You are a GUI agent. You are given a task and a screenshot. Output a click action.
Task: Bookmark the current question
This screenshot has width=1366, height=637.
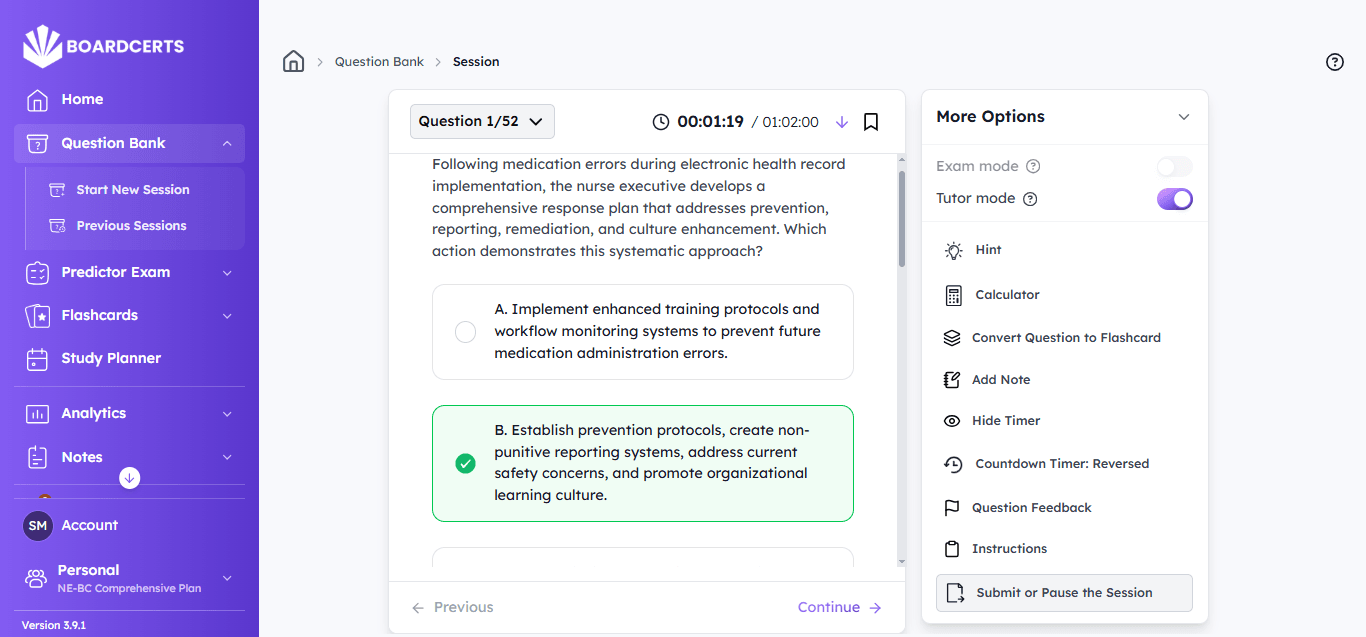pos(871,122)
